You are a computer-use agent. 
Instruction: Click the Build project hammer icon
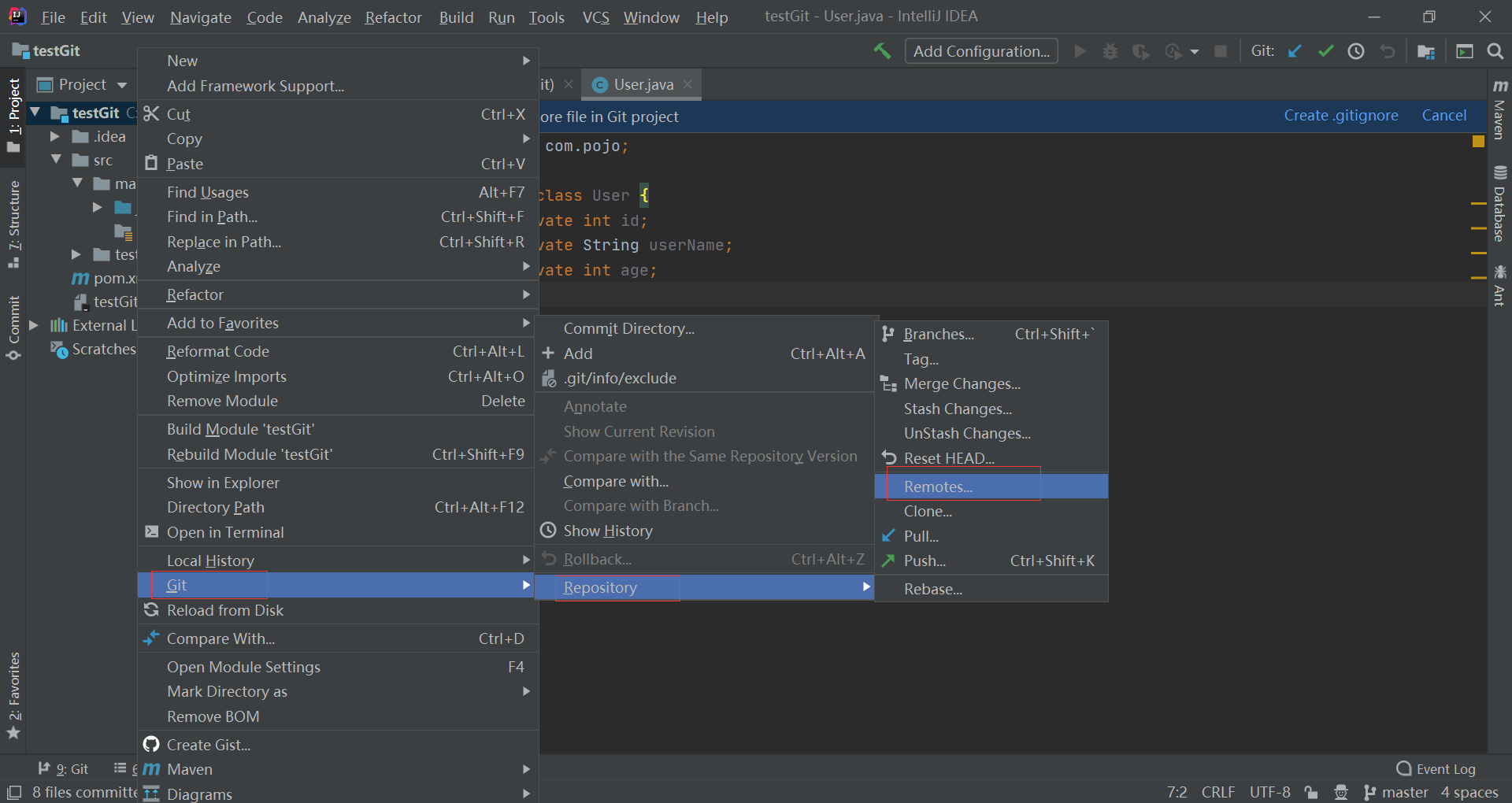coord(882,51)
